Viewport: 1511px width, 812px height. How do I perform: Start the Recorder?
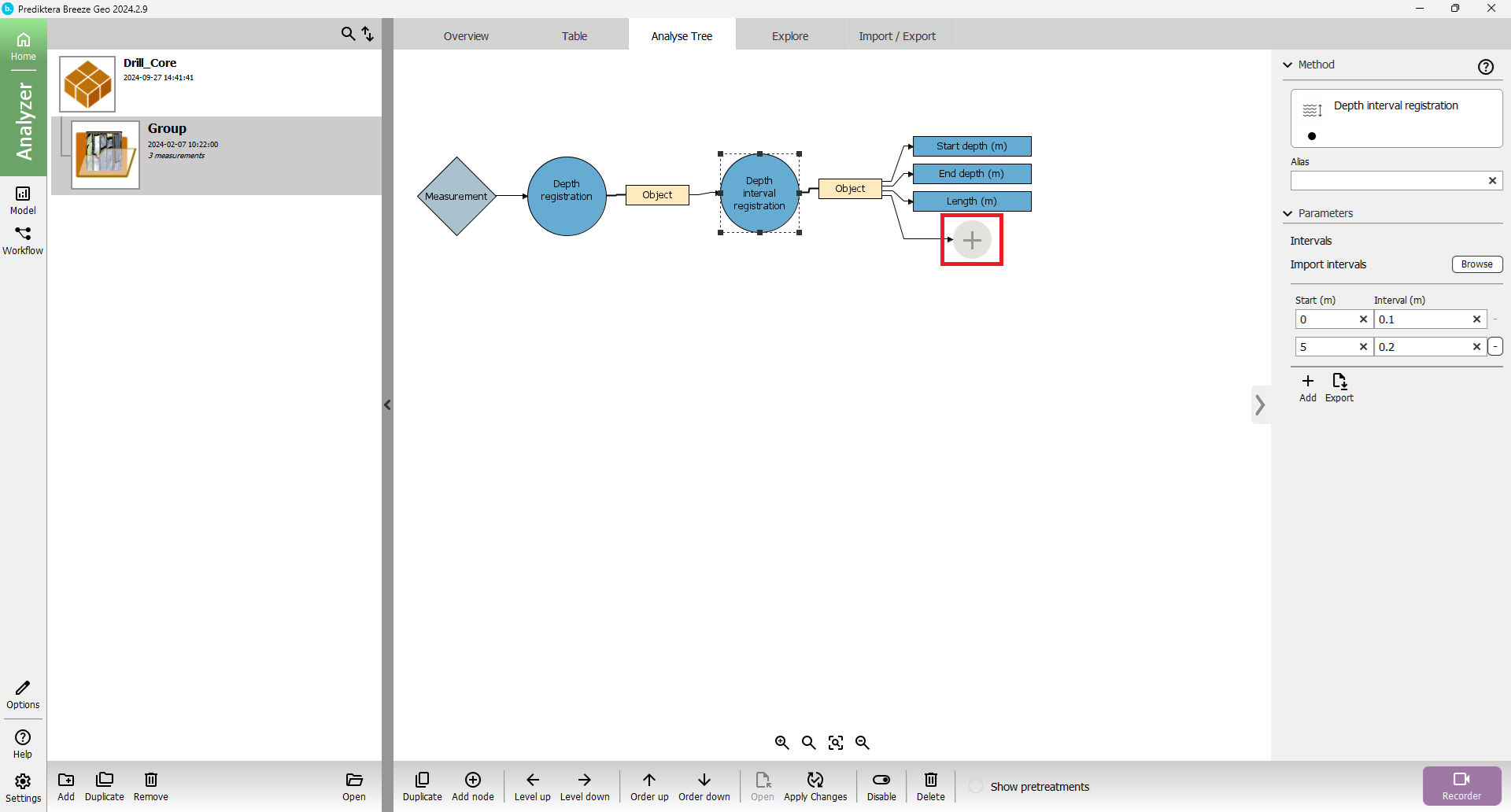[x=1461, y=785]
